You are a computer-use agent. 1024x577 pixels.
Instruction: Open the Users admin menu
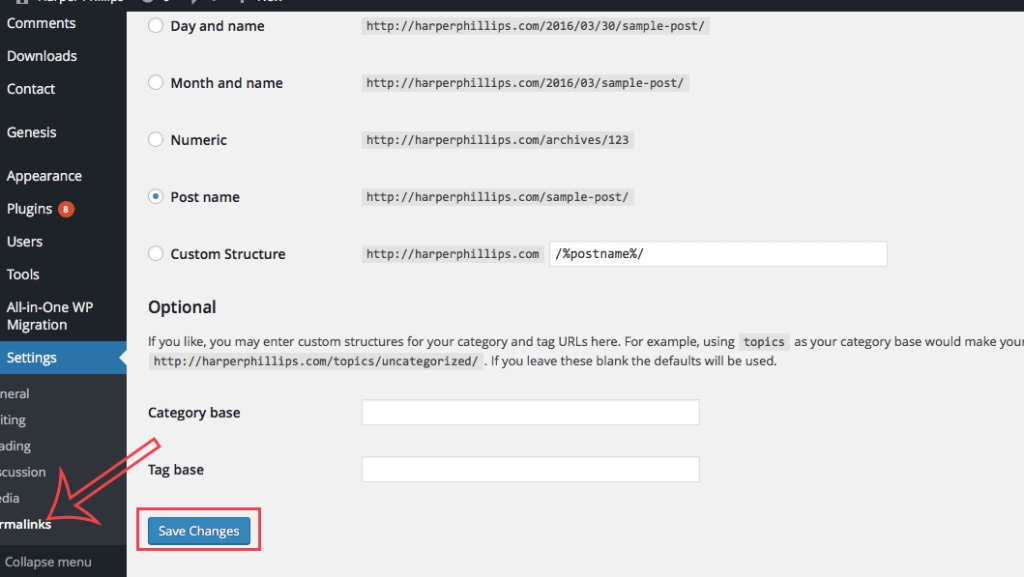[25, 241]
